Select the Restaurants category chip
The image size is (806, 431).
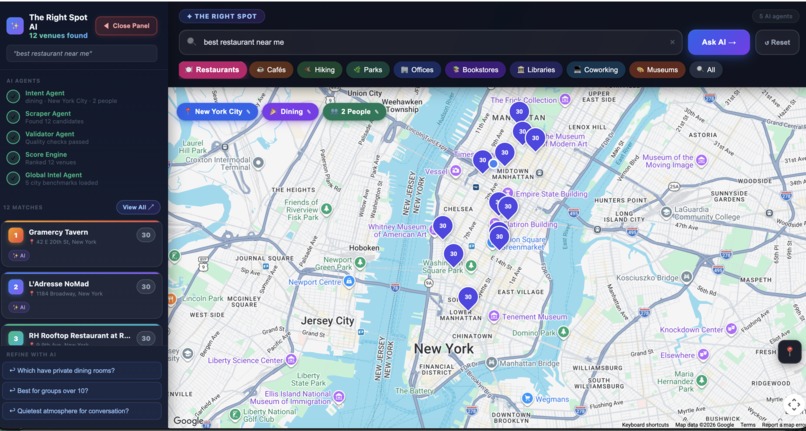pos(213,70)
